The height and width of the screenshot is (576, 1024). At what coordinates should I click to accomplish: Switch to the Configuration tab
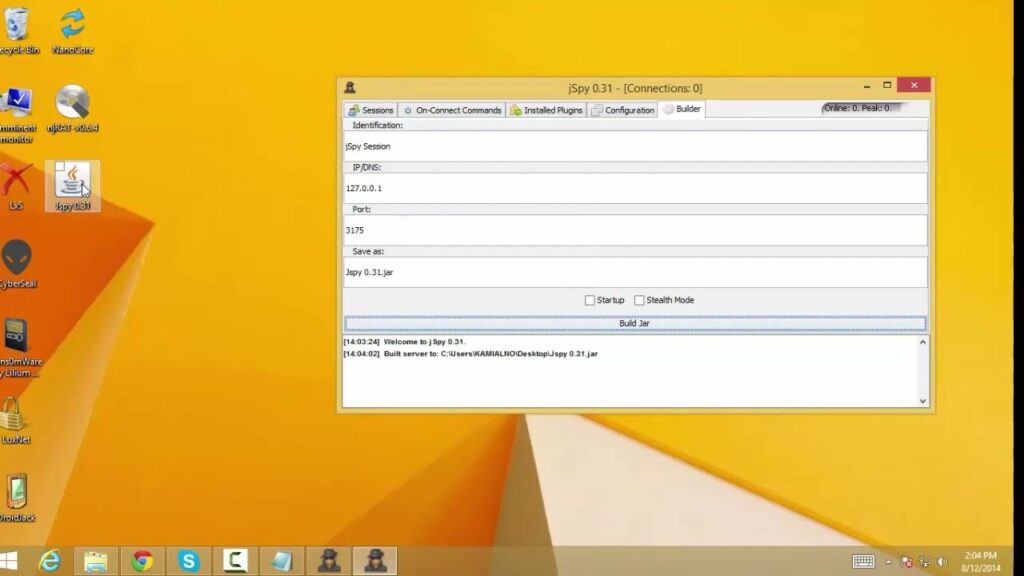(x=622, y=110)
